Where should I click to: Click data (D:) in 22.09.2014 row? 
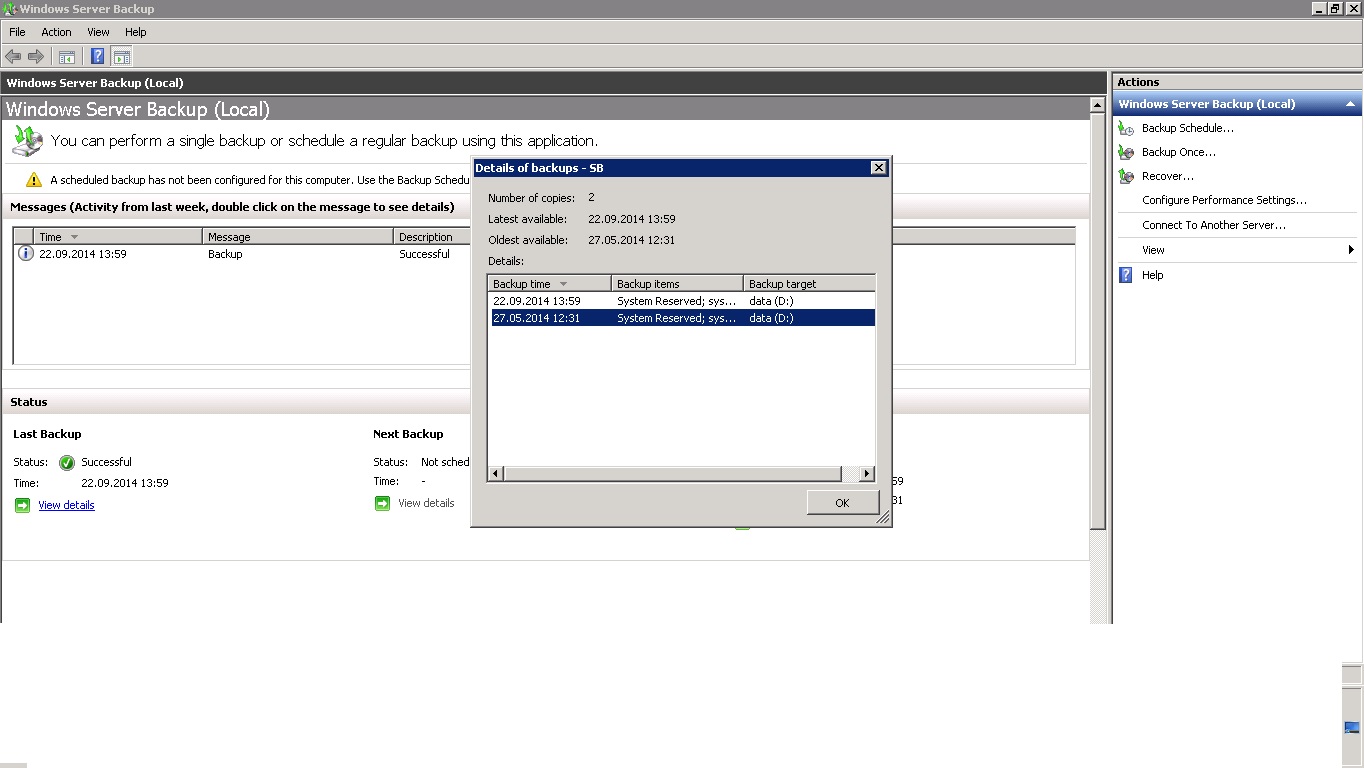click(771, 301)
